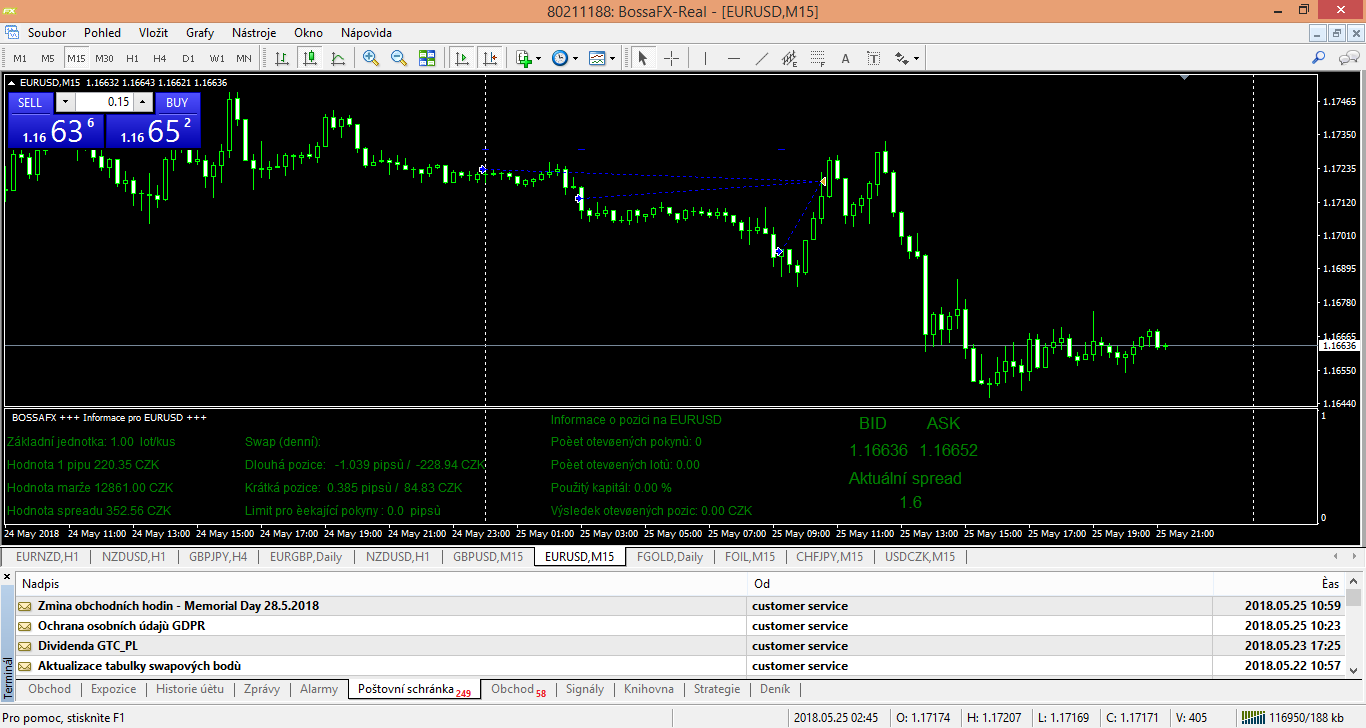The width and height of the screenshot is (1366, 728).
Task: Tile chart windows icon
Action: pyautogui.click(x=427, y=58)
